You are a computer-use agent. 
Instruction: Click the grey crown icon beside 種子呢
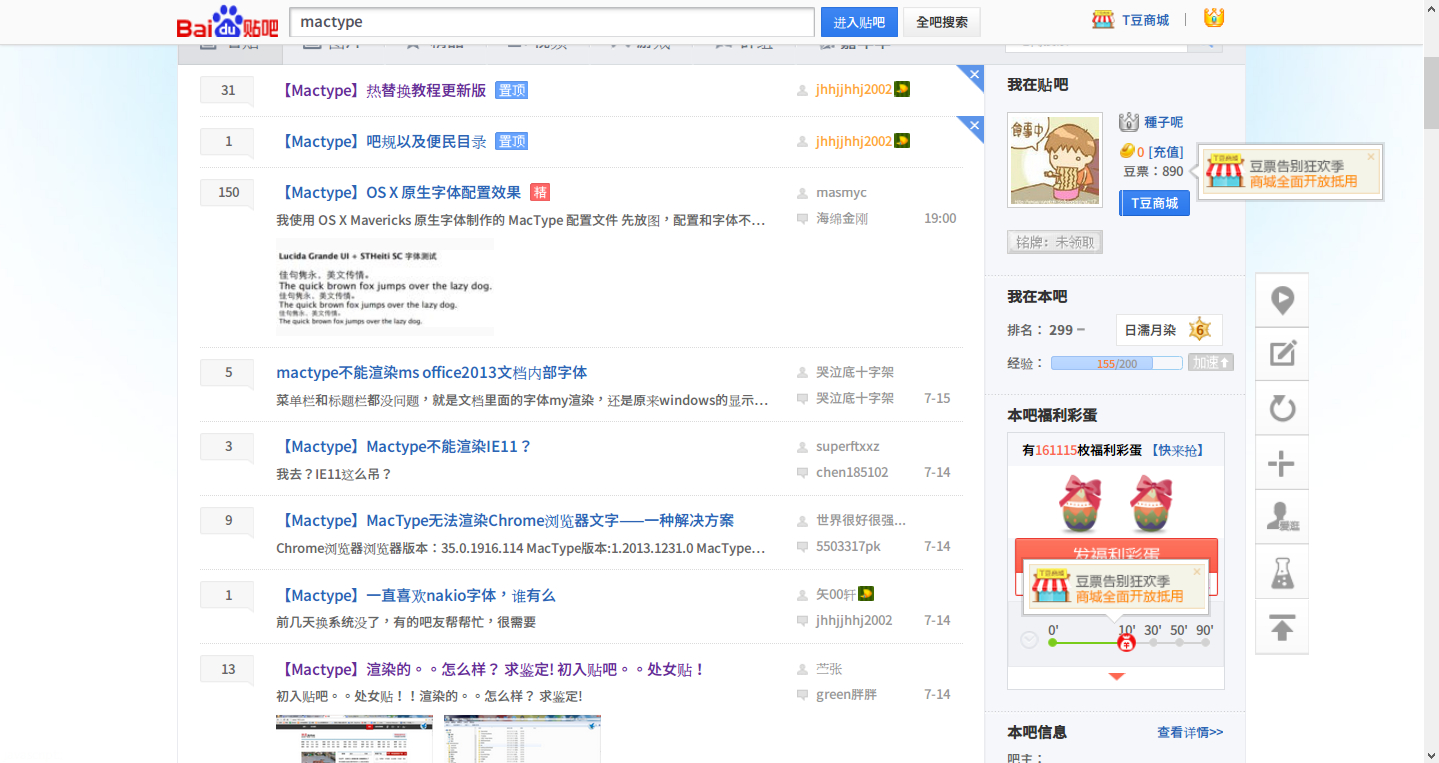click(1129, 122)
